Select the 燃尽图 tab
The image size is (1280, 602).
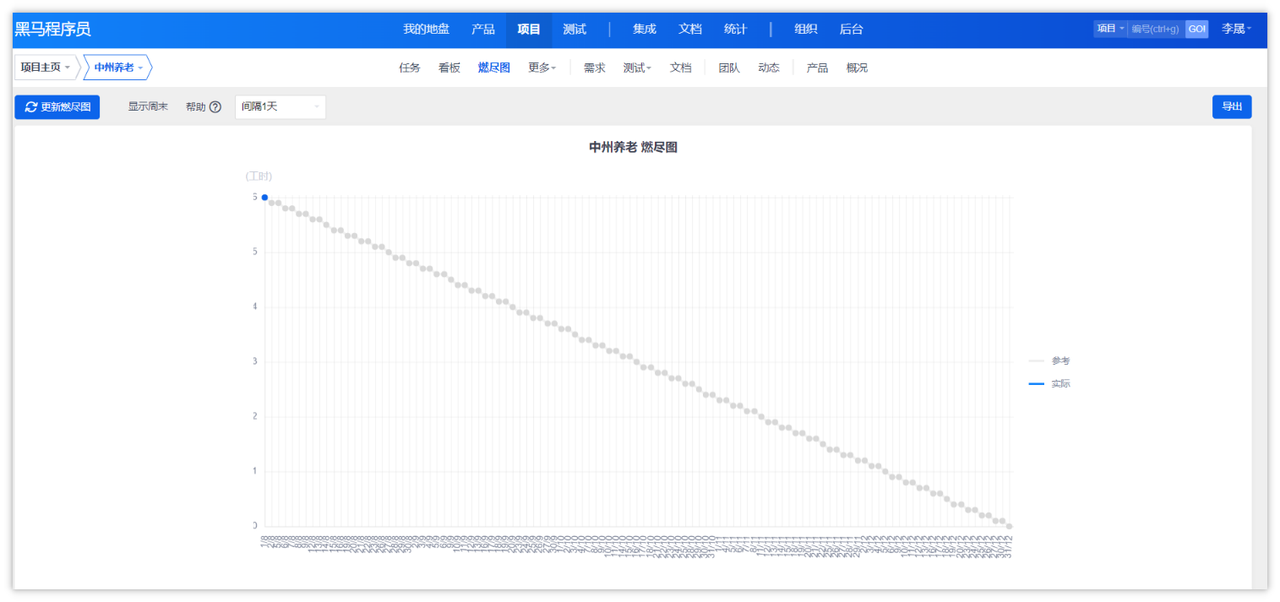pyautogui.click(x=494, y=68)
